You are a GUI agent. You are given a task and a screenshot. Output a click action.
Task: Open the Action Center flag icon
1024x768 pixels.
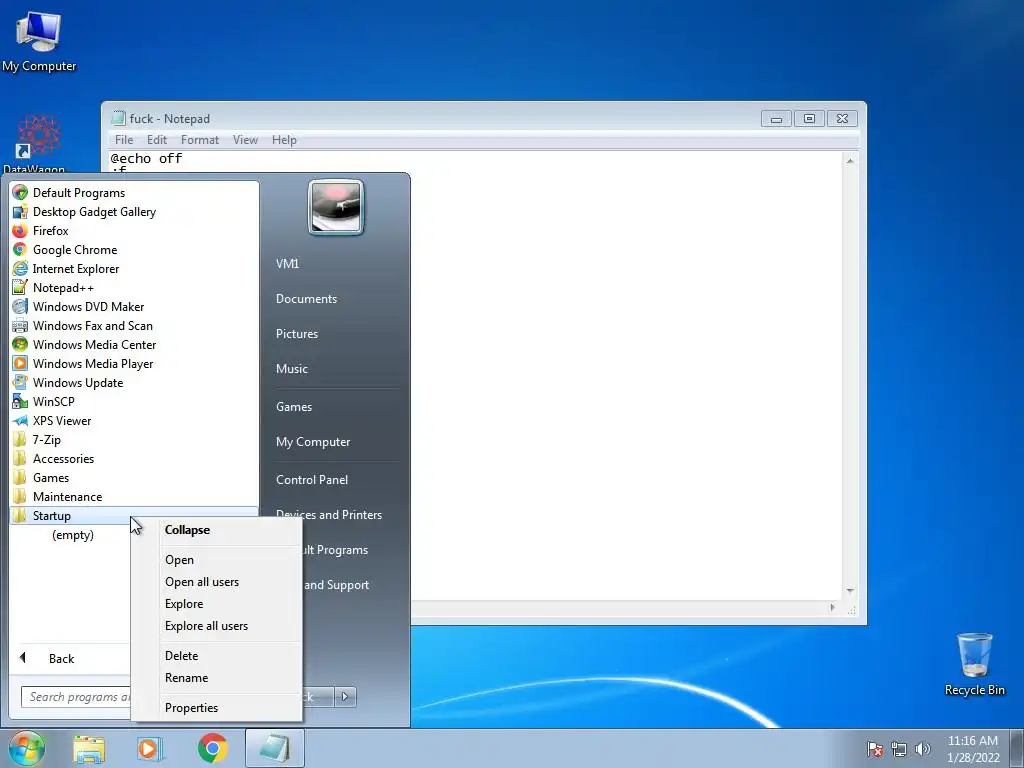pyautogui.click(x=875, y=749)
